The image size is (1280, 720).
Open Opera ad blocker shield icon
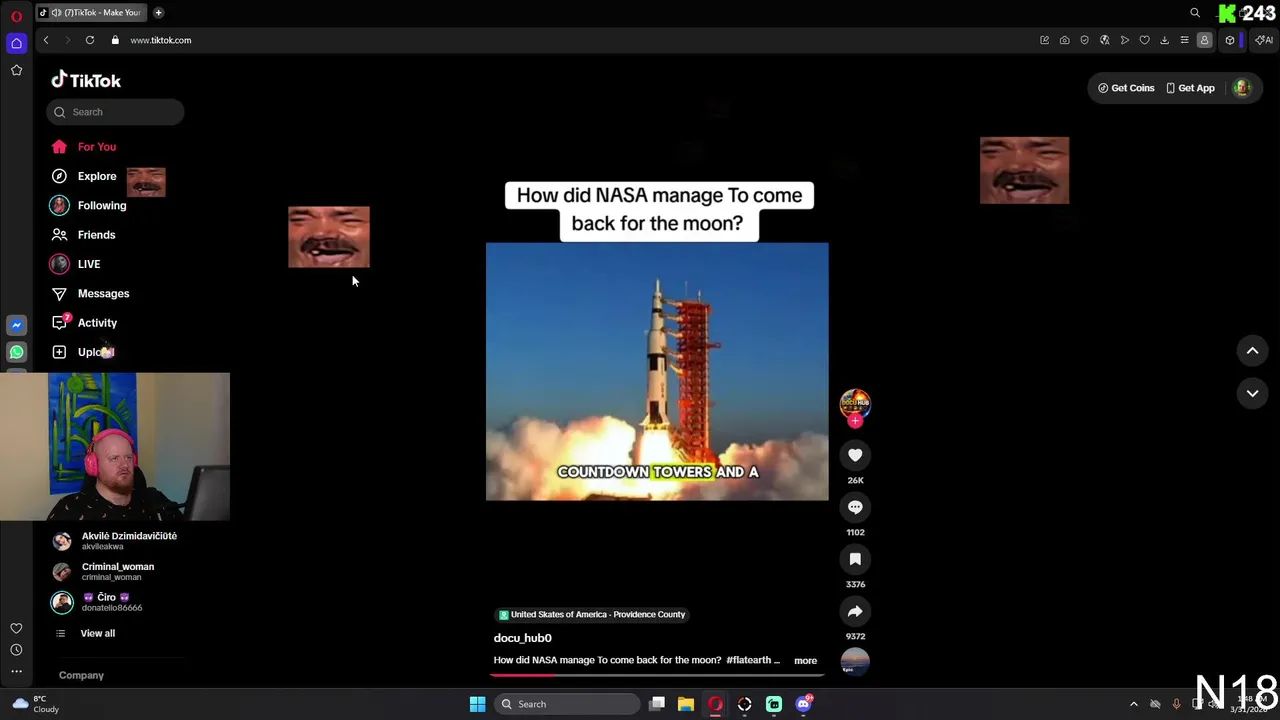[1084, 40]
